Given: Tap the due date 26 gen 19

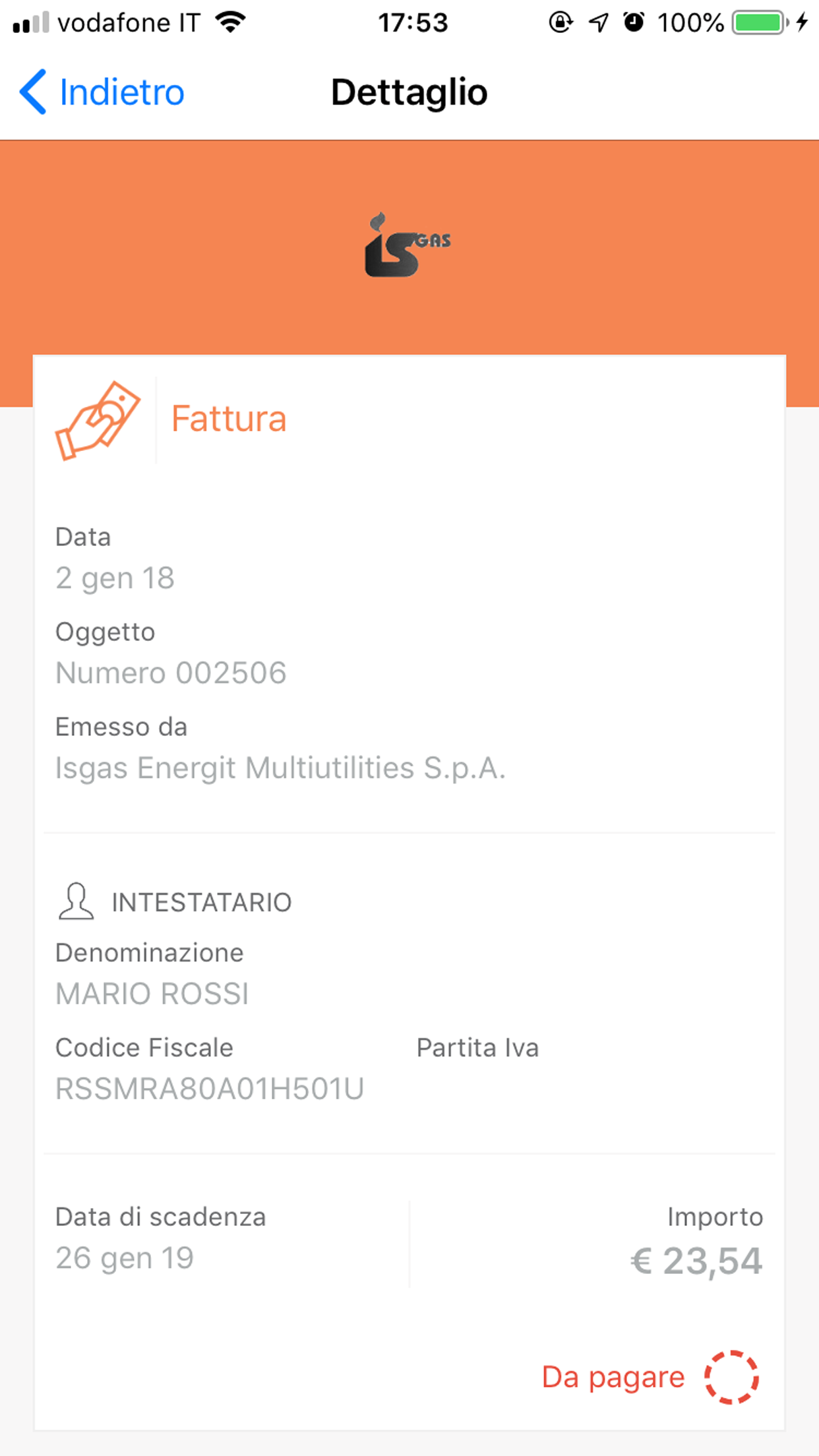Looking at the screenshot, I should coord(125,1258).
